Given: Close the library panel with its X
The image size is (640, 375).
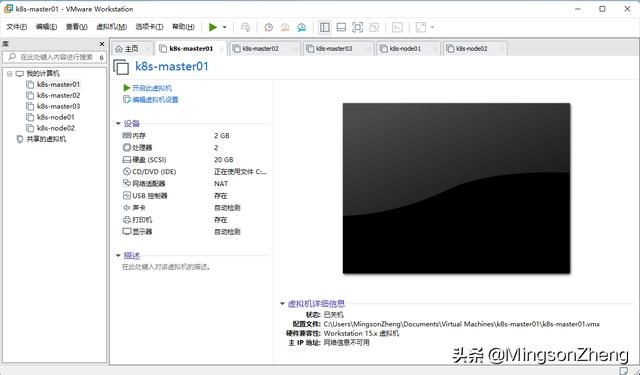Looking at the screenshot, I should coord(102,44).
